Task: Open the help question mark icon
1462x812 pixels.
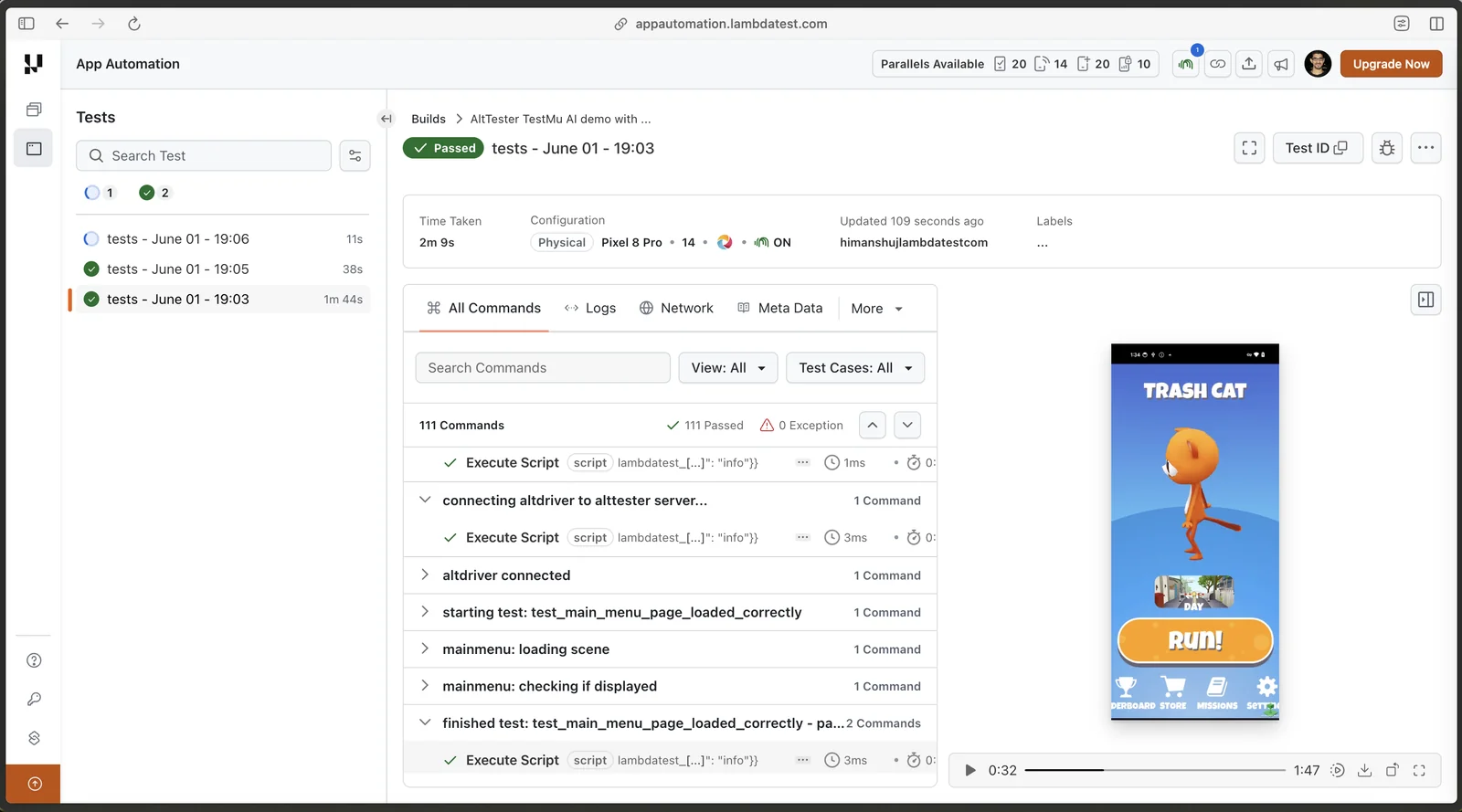Action: 34,660
